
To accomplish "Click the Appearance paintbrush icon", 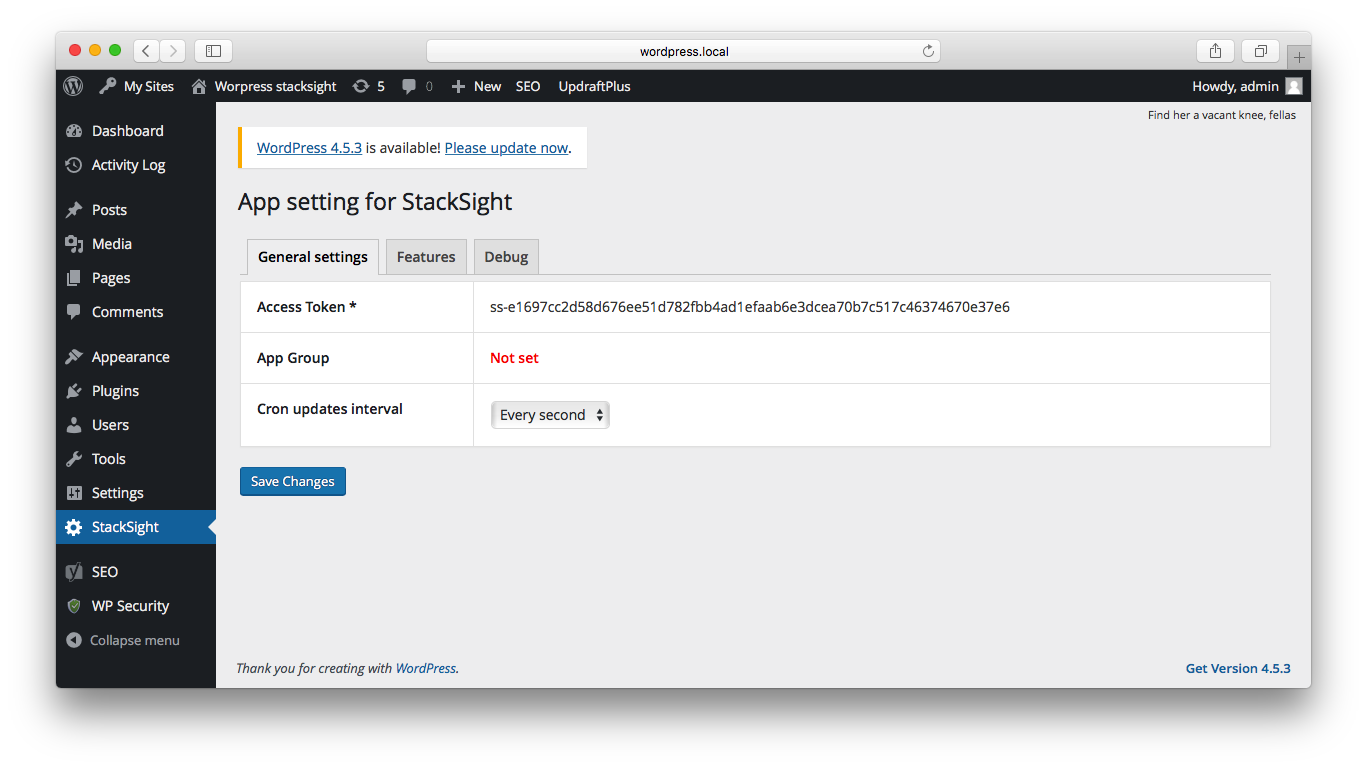I will [x=74, y=357].
